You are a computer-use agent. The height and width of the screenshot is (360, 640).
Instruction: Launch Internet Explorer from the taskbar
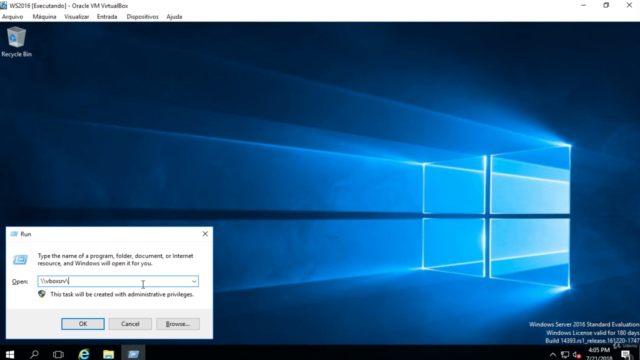pyautogui.click(x=84, y=354)
